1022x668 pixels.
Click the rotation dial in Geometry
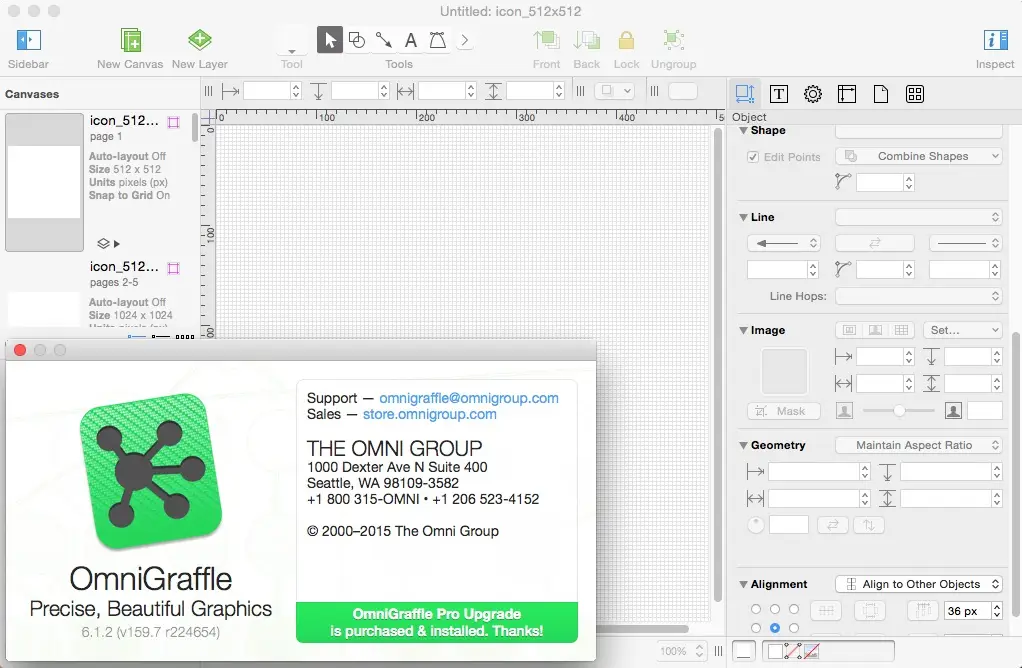coord(755,525)
